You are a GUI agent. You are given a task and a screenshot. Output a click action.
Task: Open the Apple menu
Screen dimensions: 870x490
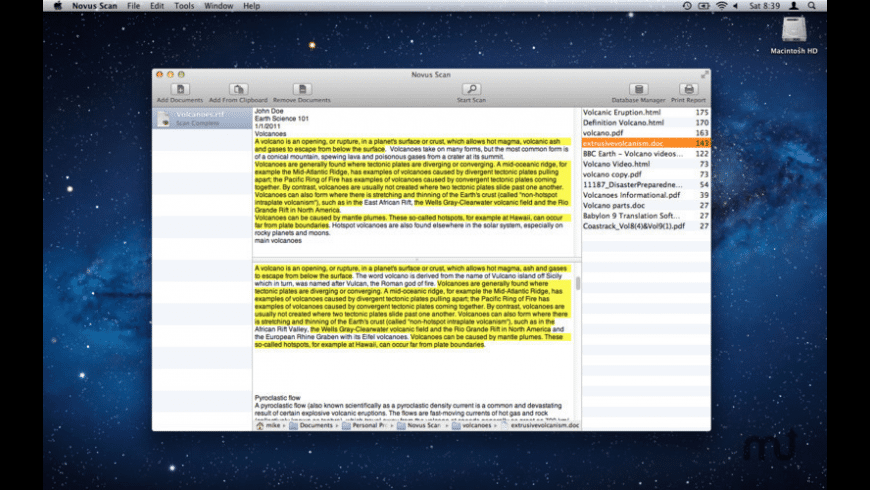(x=58, y=6)
